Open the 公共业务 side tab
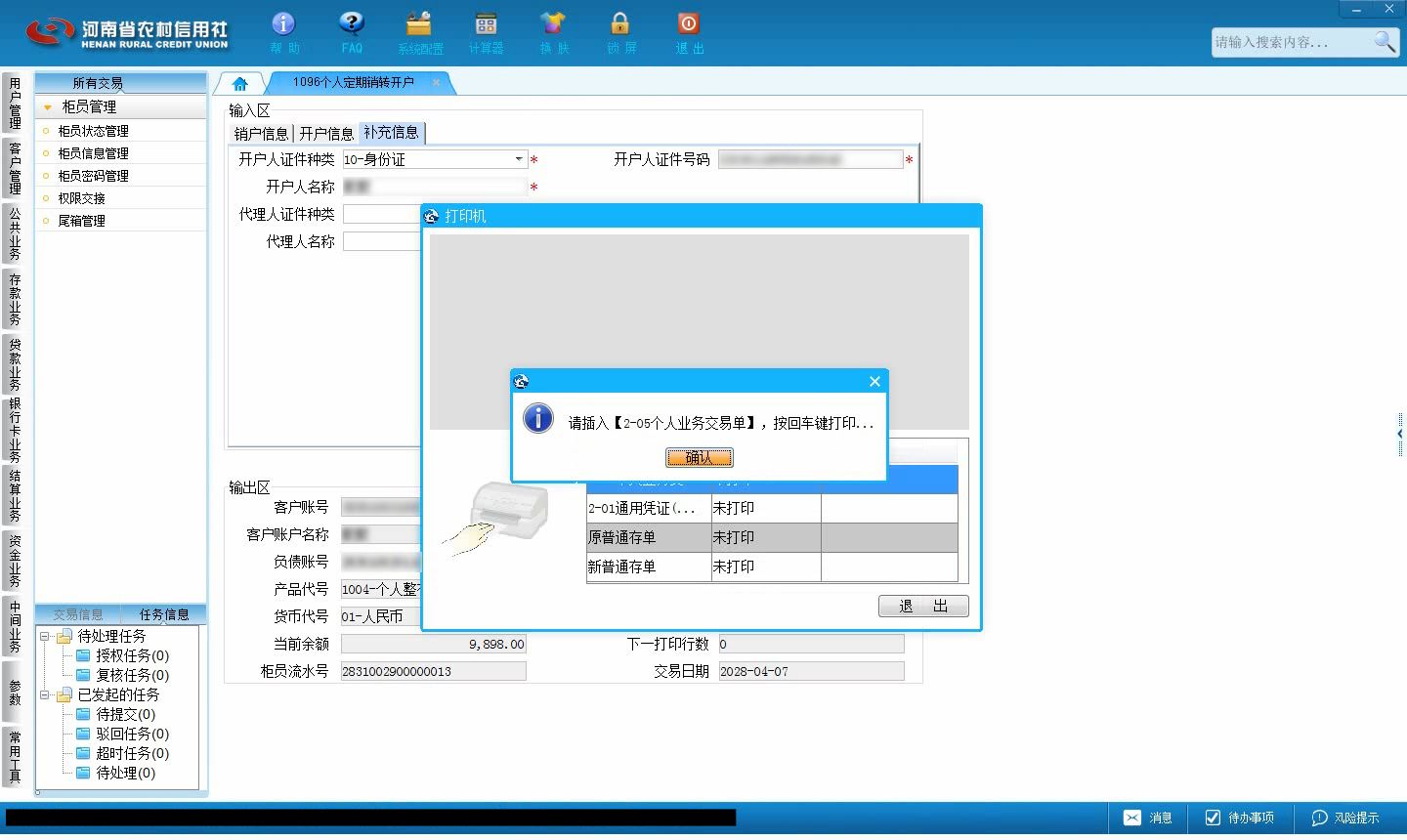Viewport: 1407px width, 840px height. click(x=14, y=233)
